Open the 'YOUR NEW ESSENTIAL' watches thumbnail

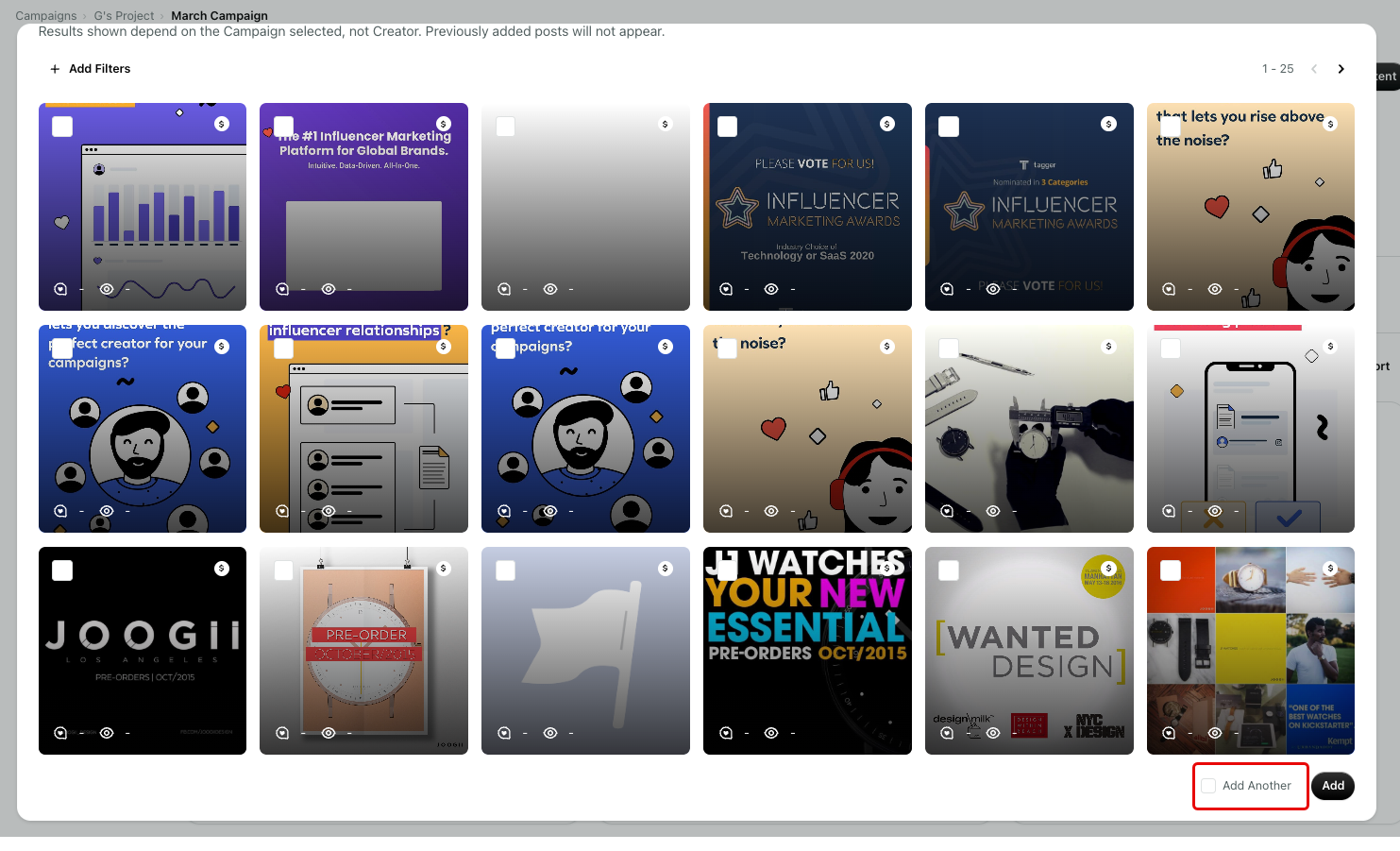tap(807, 651)
